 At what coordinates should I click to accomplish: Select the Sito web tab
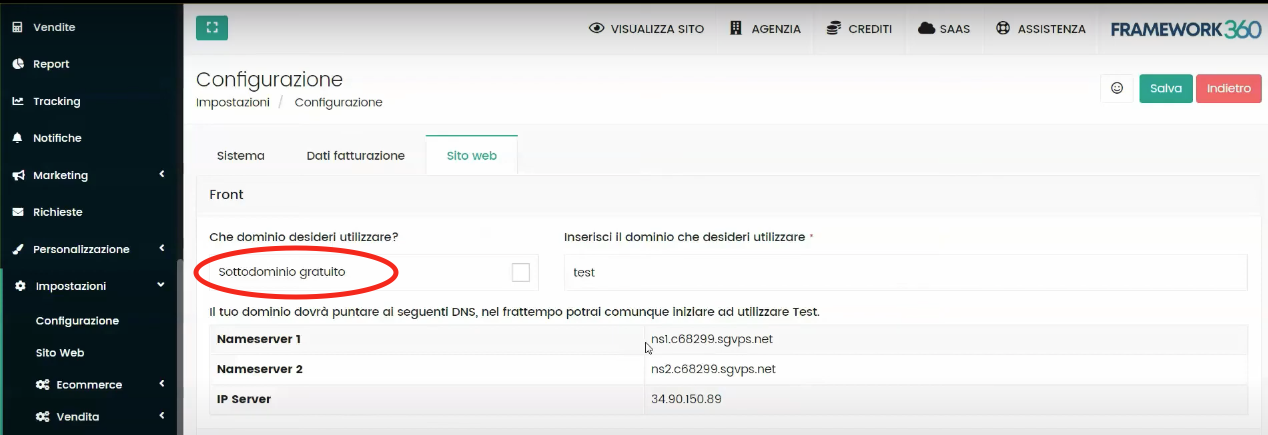point(472,155)
